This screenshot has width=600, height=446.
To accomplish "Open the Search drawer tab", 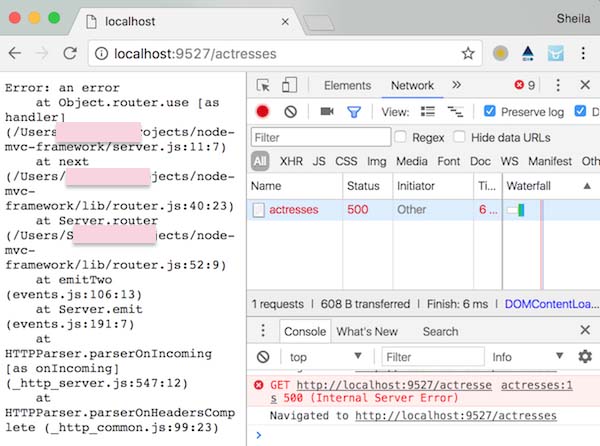I will point(440,331).
